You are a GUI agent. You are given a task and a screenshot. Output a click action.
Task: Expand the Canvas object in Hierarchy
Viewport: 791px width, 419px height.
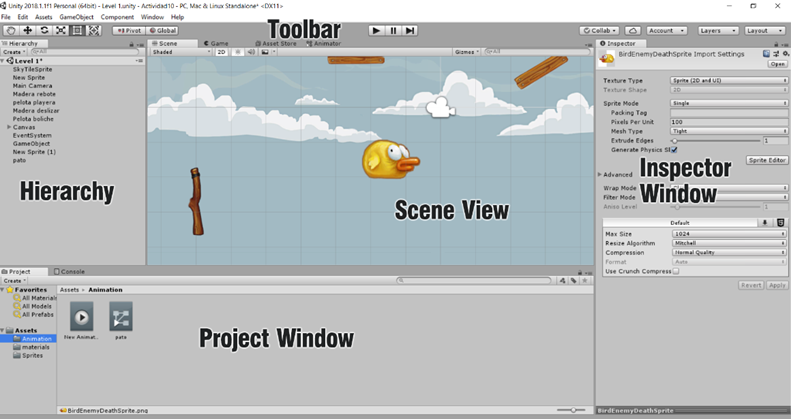tap(9, 127)
